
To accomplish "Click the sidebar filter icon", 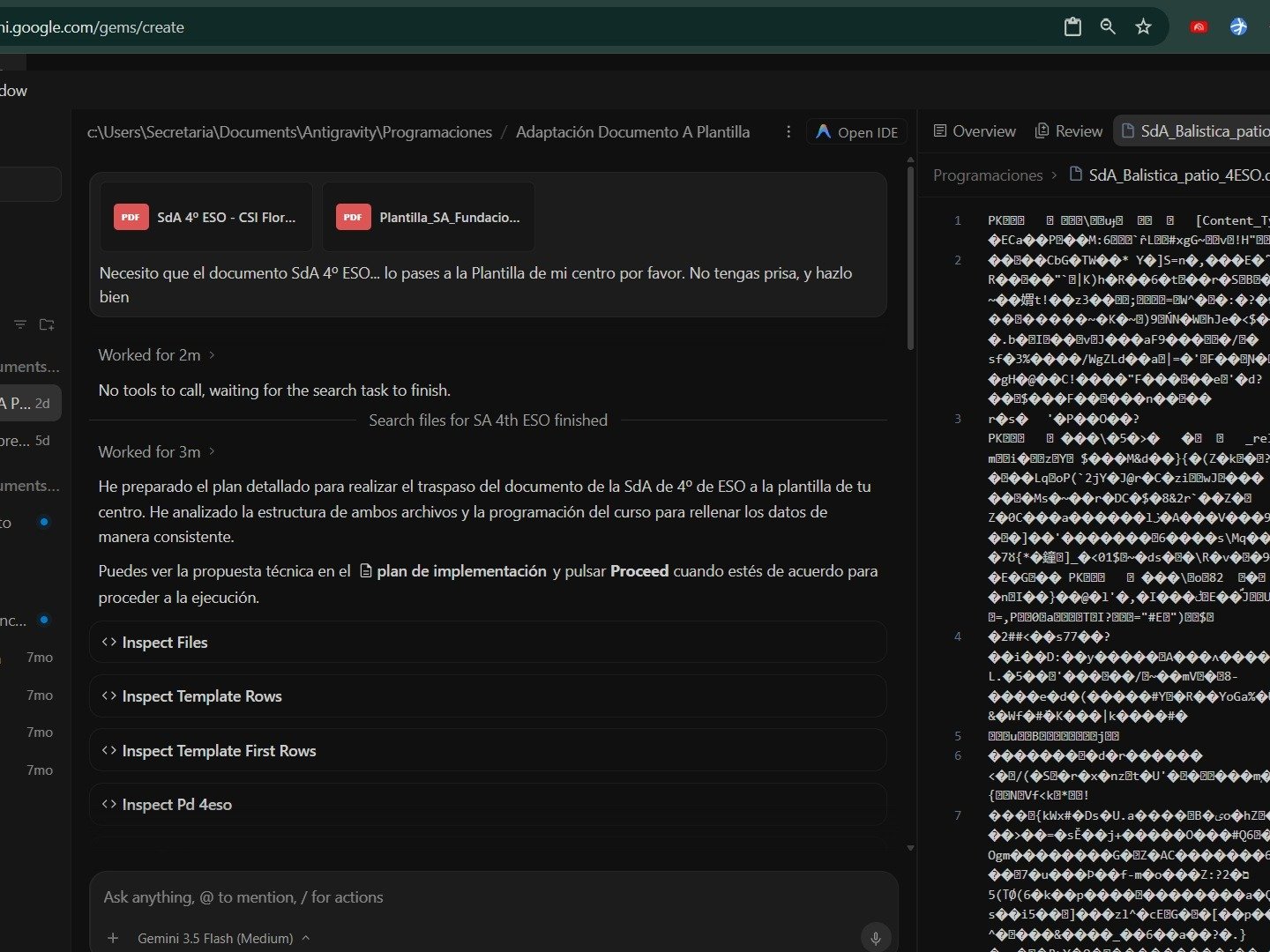I will tap(19, 325).
